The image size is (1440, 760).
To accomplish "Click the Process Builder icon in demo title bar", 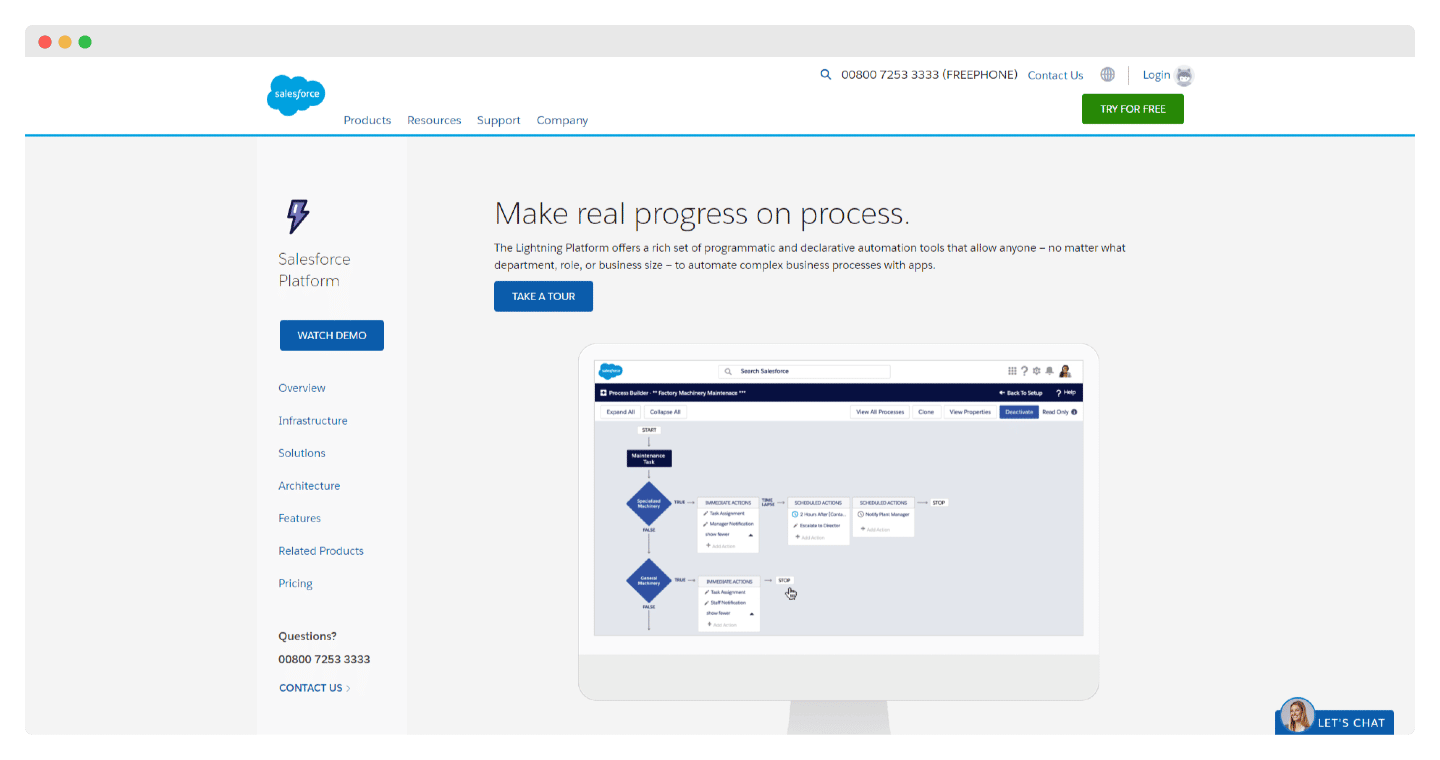I will click(603, 393).
